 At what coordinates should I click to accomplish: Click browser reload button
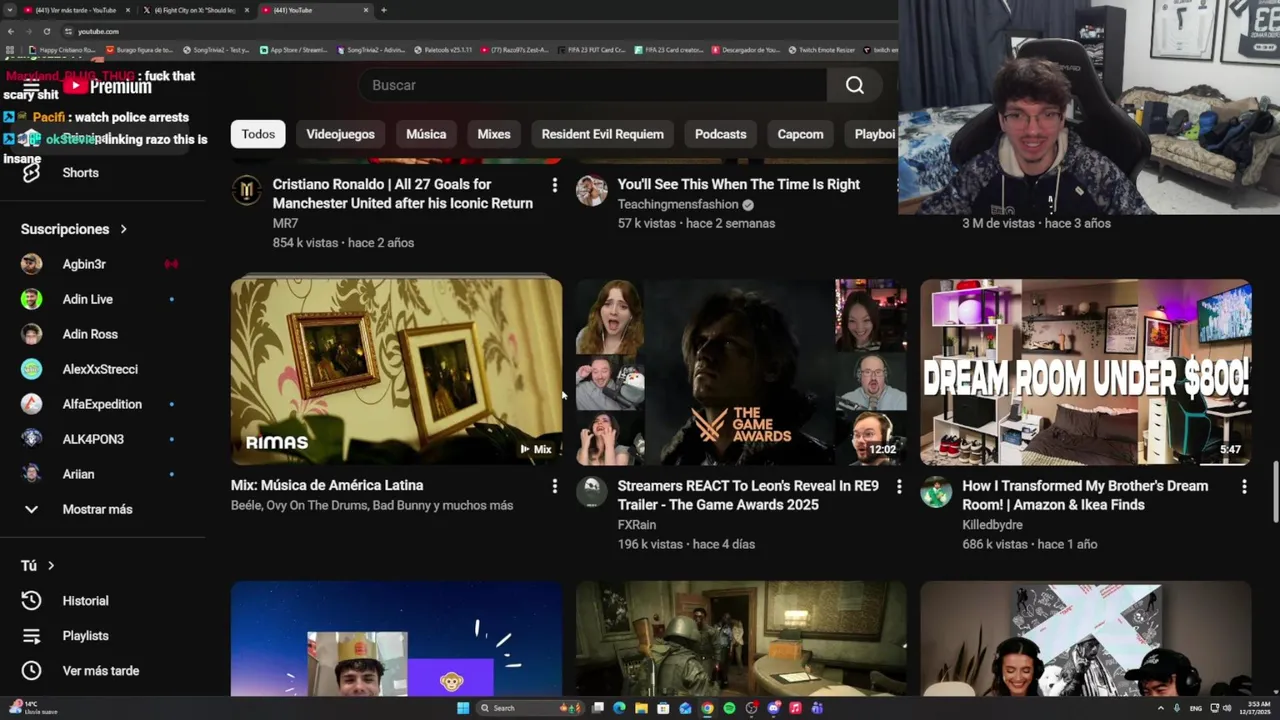click(x=46, y=31)
